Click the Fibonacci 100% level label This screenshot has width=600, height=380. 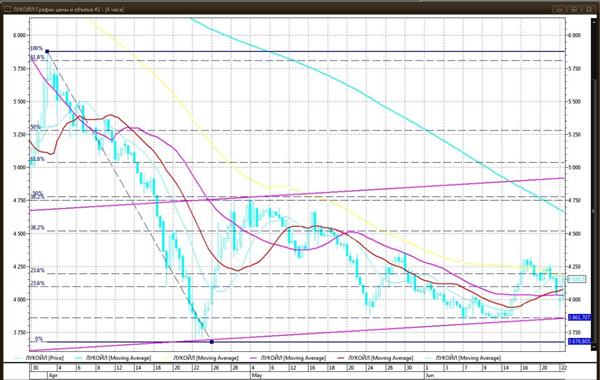pos(37,49)
